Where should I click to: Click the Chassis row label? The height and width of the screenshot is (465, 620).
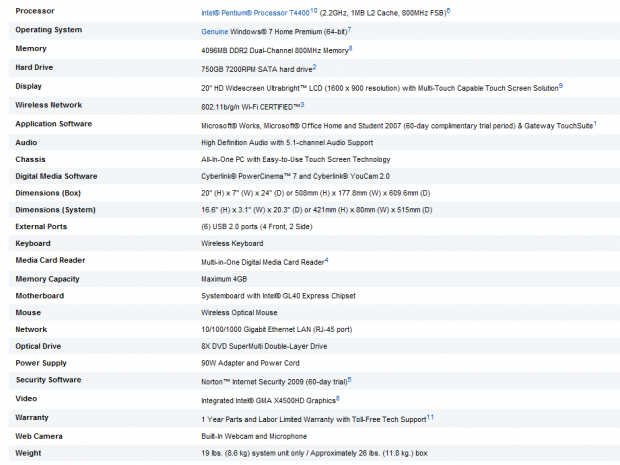[30, 159]
